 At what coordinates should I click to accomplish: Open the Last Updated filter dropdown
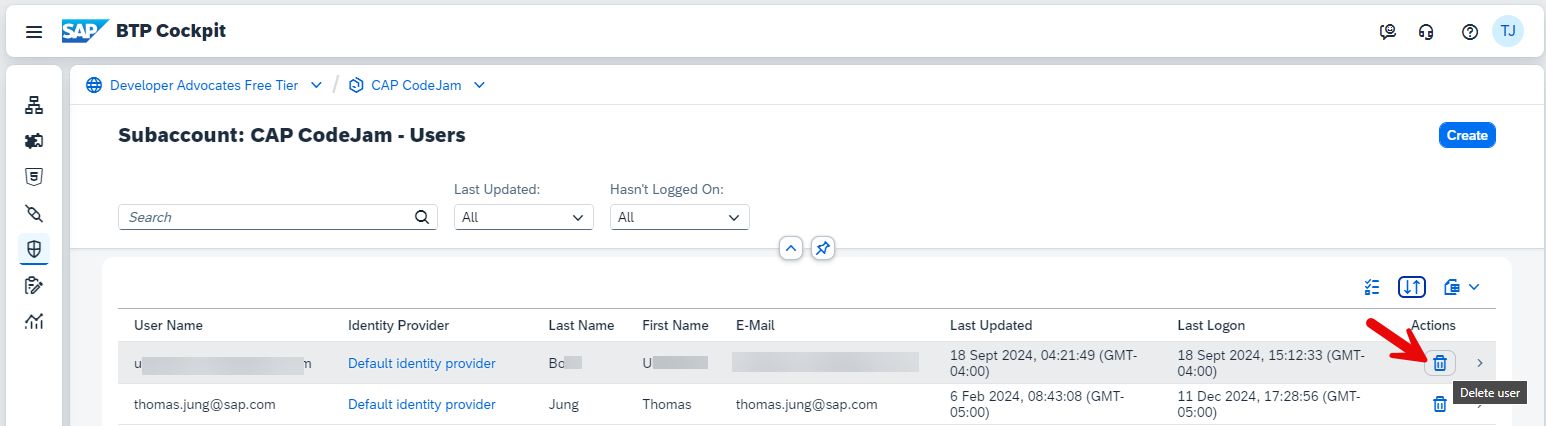[x=523, y=217]
